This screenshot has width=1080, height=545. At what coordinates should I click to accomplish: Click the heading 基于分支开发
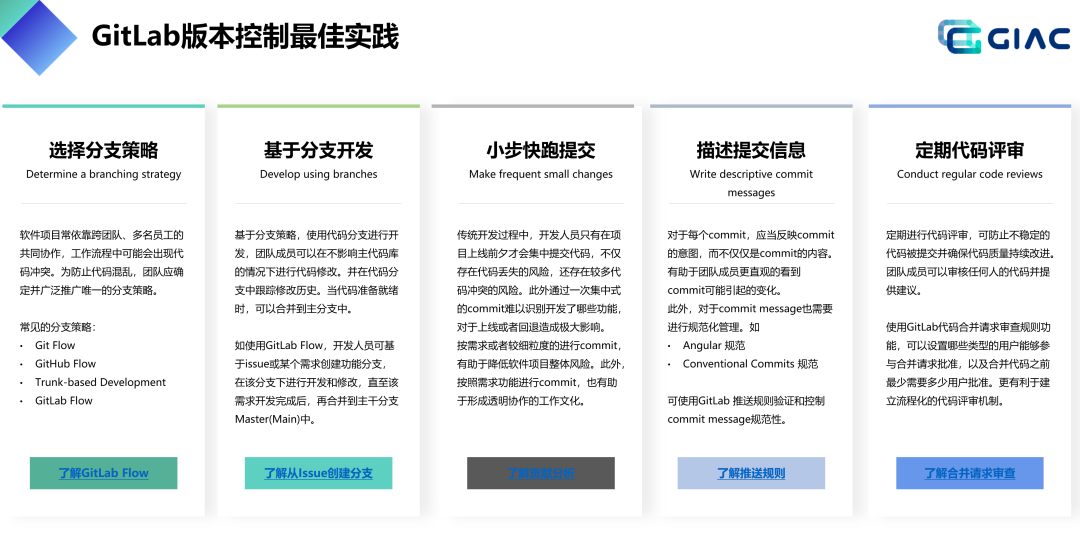click(318, 150)
